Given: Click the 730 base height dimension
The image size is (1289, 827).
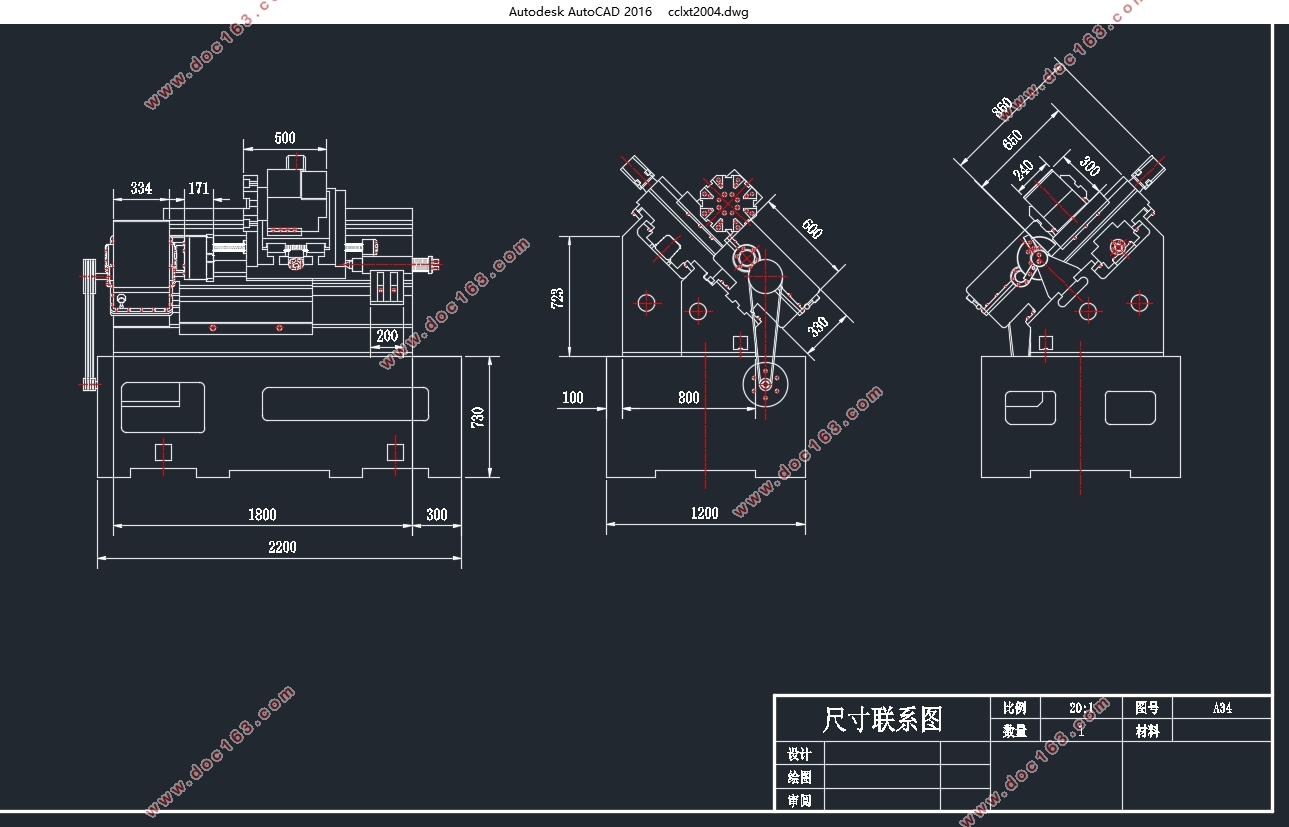Looking at the screenshot, I should point(477,417).
